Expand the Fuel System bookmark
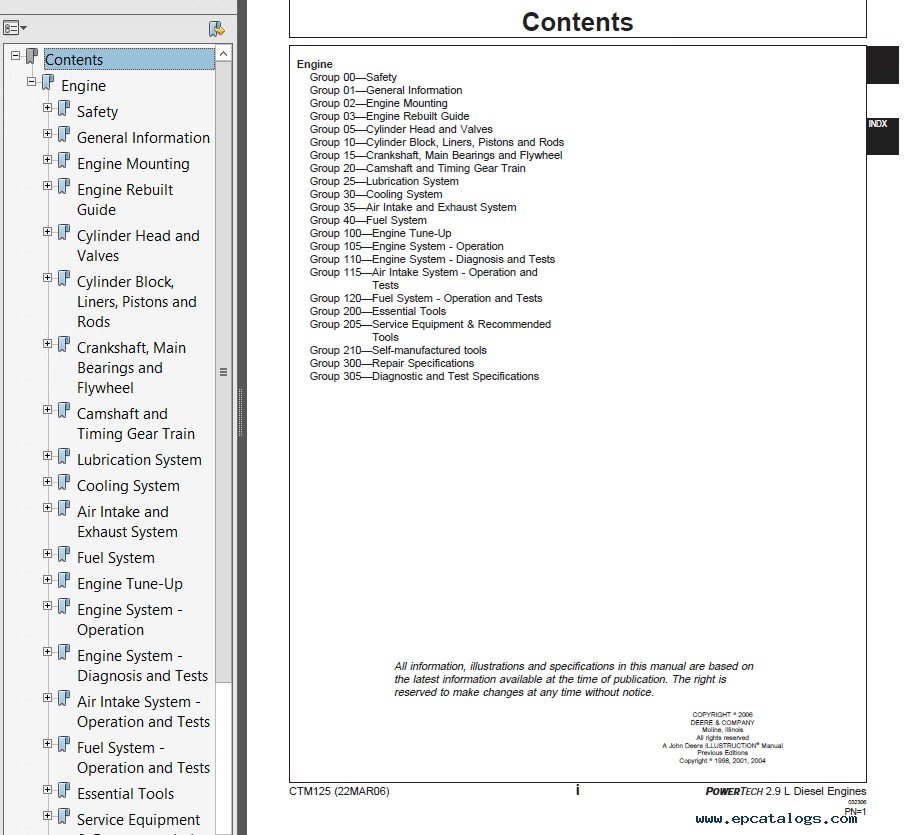The height and width of the screenshot is (835, 908). (47, 554)
